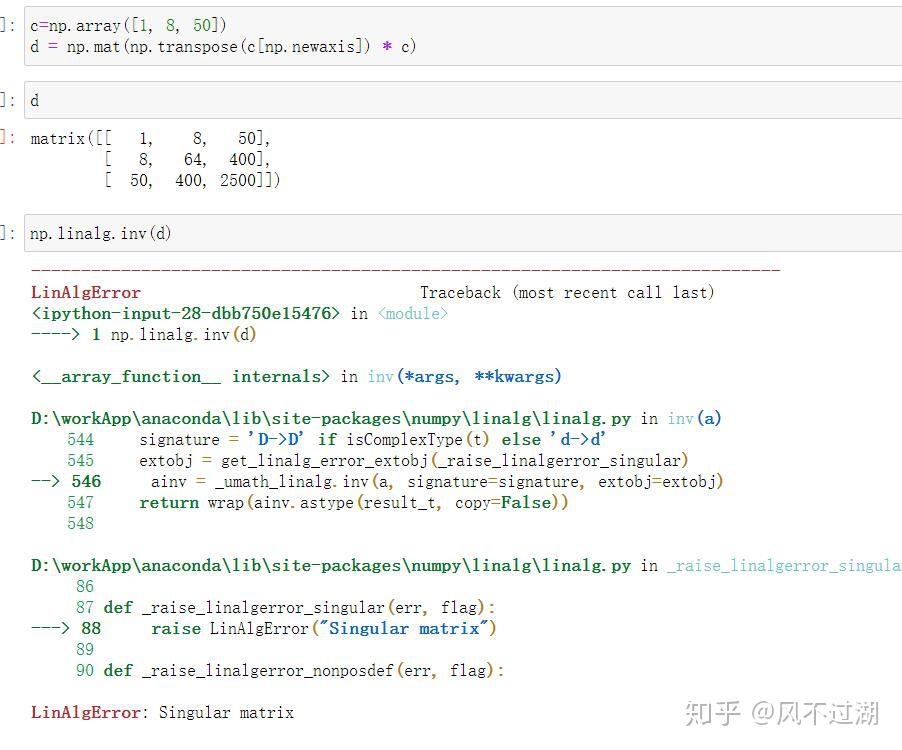The width and height of the screenshot is (902, 750).
Task: Click the ipython-input-28-dbb750e15476 reference
Action: (x=185, y=314)
